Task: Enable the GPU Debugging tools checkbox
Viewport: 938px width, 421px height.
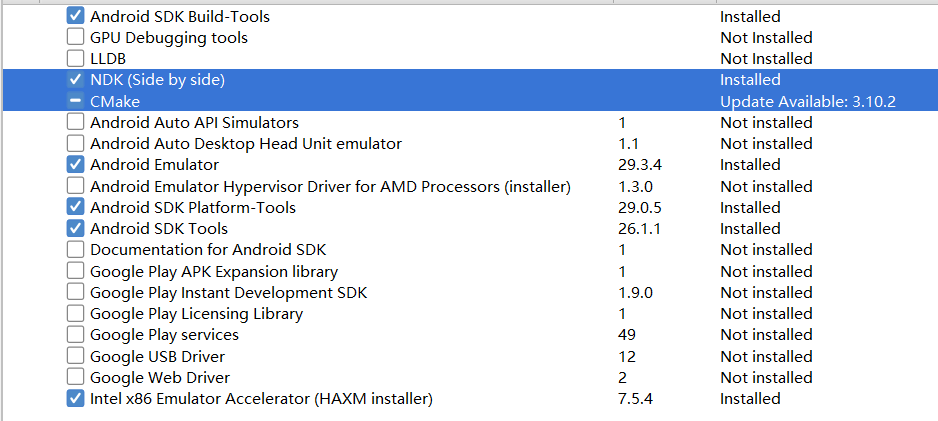Action: coord(75,38)
